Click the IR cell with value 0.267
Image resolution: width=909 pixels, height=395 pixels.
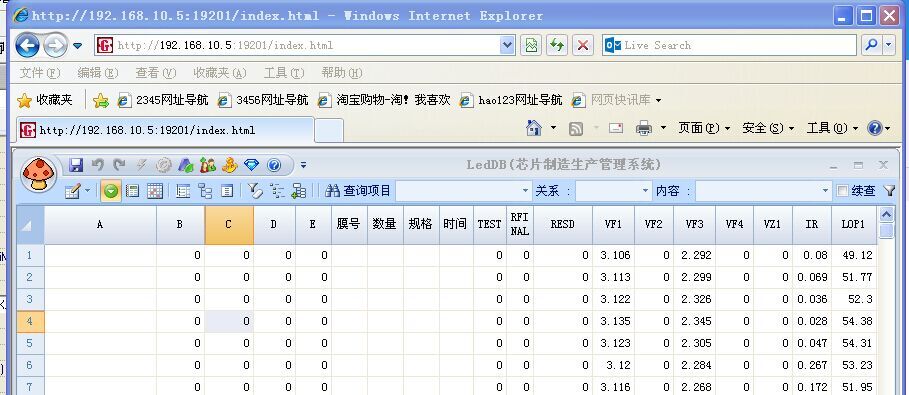(x=812, y=365)
